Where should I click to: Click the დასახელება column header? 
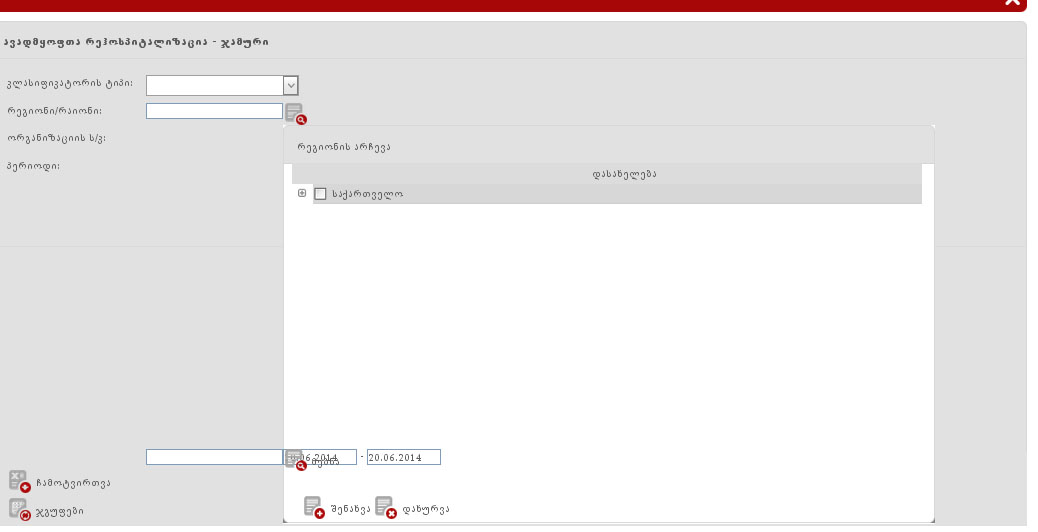624,174
